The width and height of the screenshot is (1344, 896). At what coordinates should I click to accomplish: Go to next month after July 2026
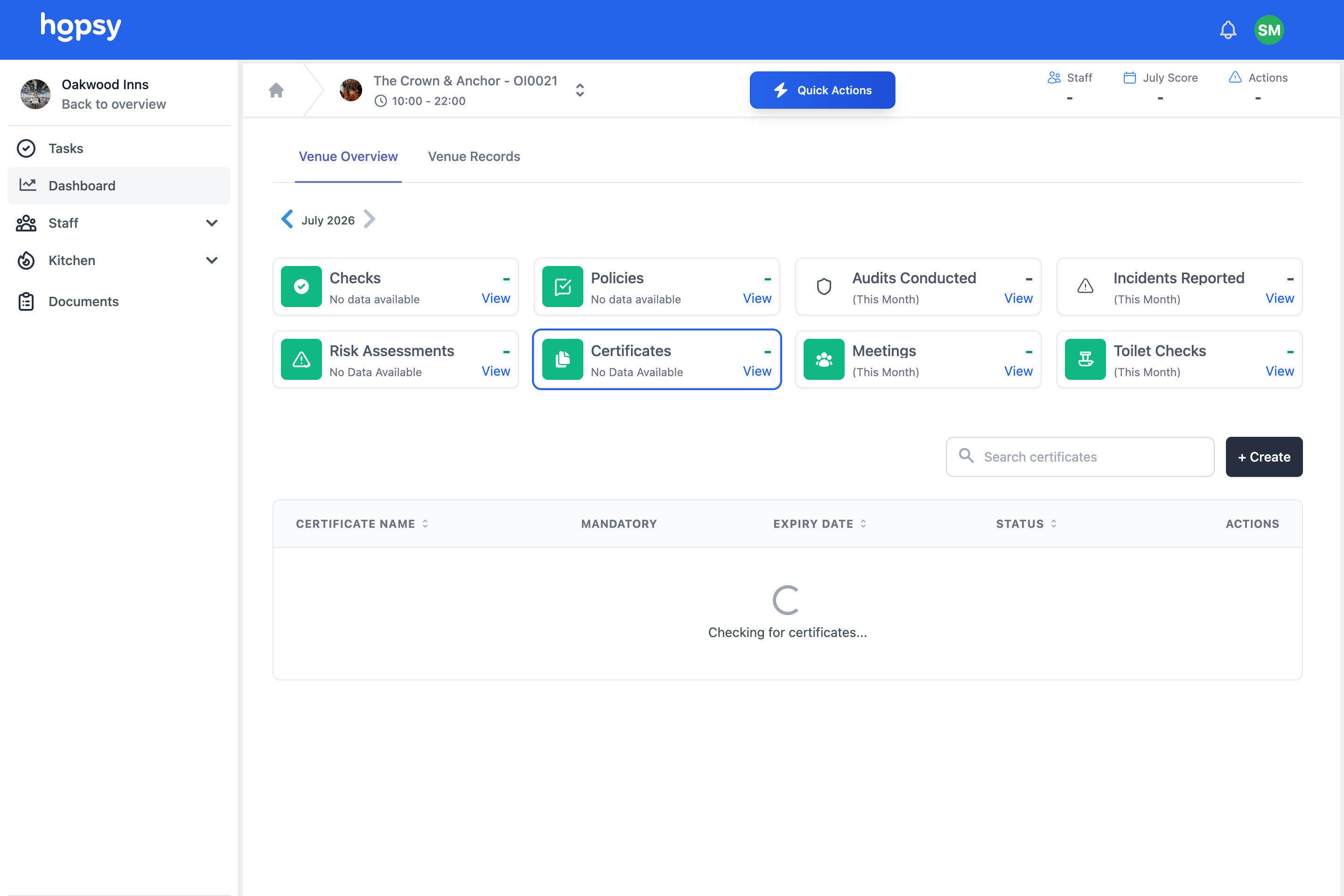point(370,219)
